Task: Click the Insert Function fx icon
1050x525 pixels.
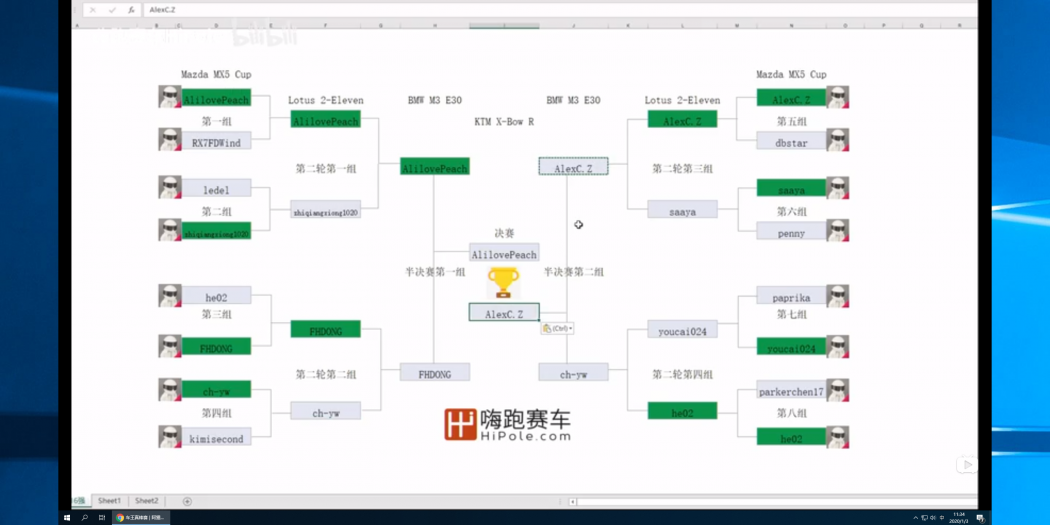Action: click(x=131, y=10)
